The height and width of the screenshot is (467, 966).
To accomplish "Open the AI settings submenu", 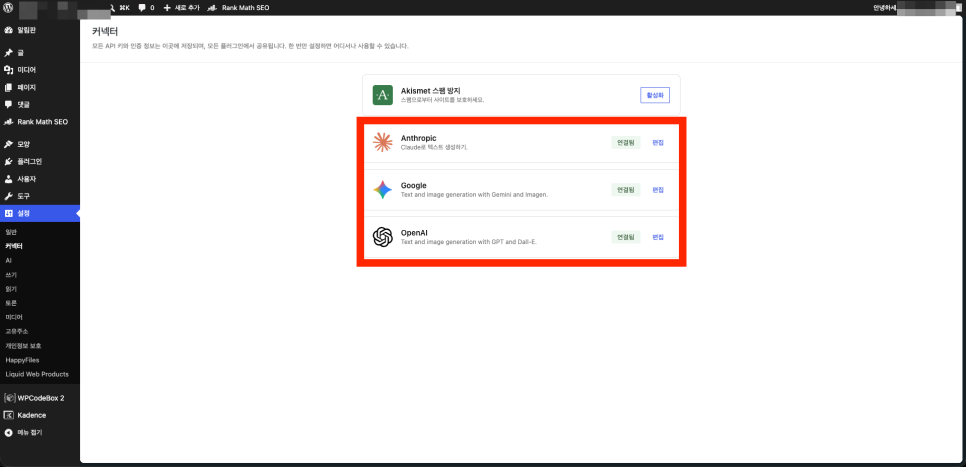I will coord(8,261).
